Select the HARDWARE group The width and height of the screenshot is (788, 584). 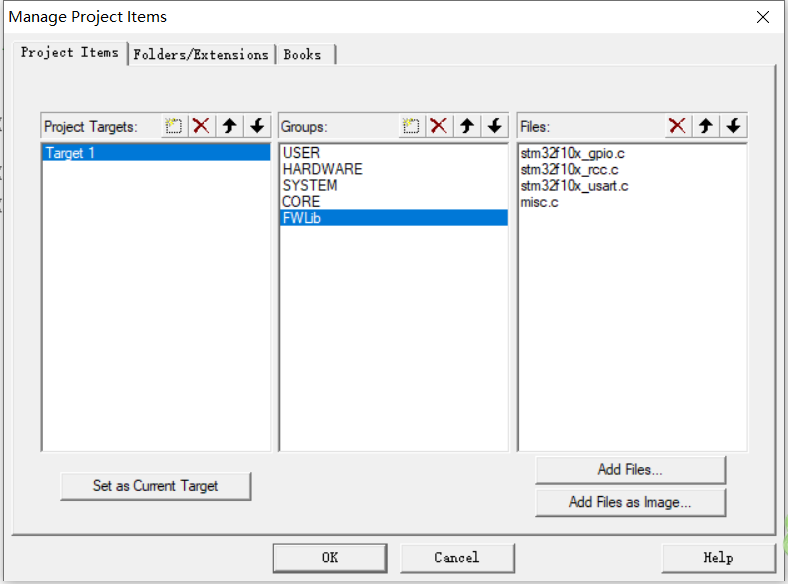coord(393,169)
